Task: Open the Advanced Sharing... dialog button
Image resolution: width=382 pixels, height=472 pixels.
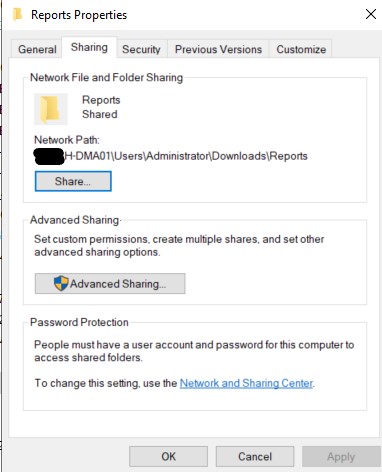Action: [x=110, y=284]
